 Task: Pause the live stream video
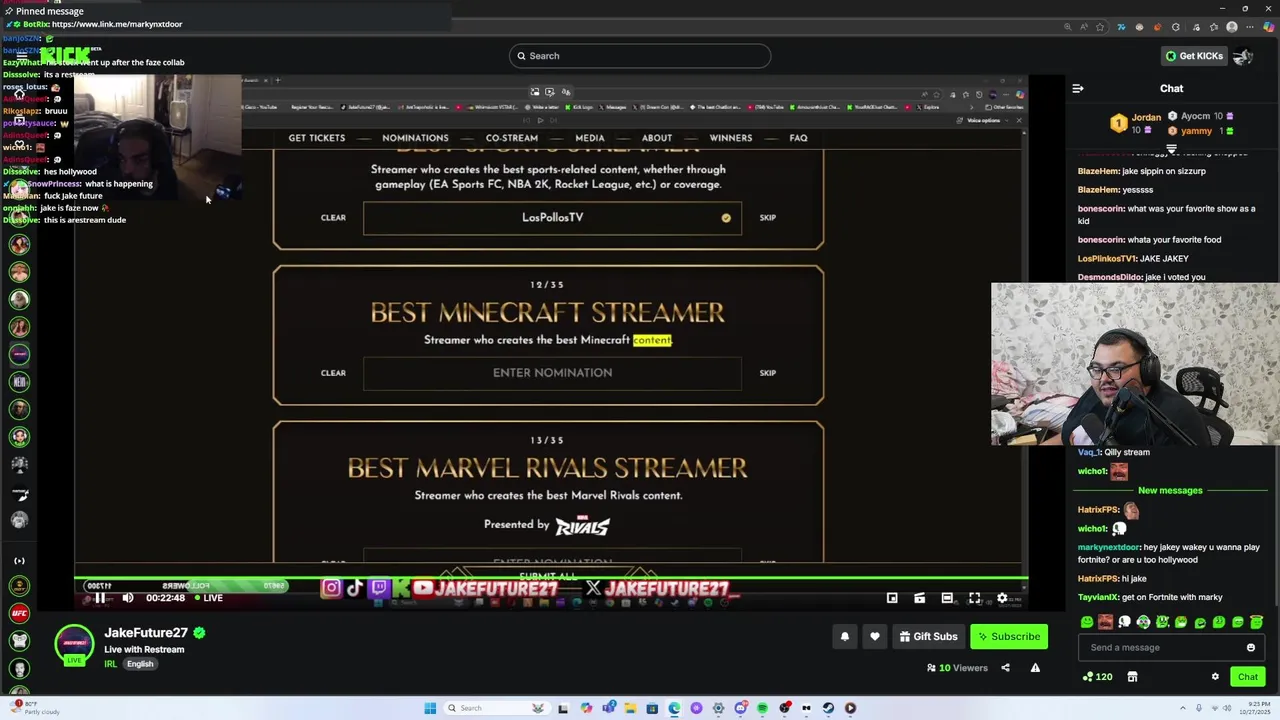(100, 598)
